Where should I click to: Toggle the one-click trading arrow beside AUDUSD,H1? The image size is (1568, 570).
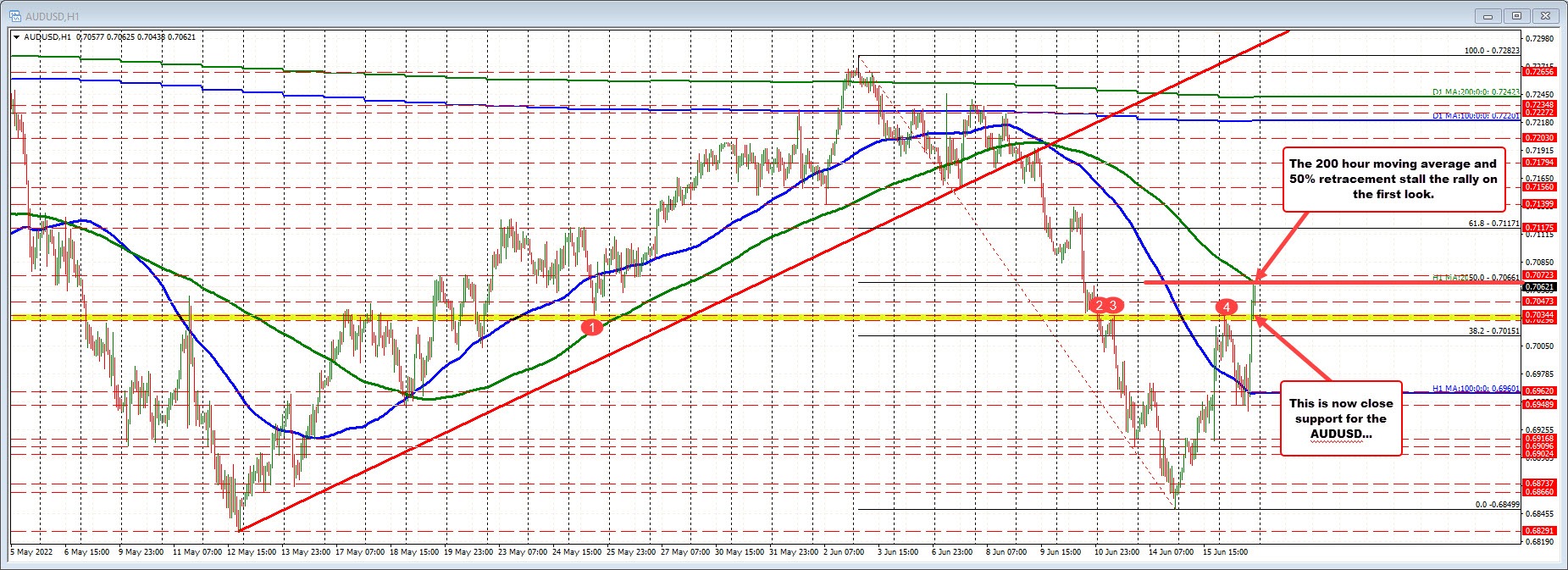pyautogui.click(x=17, y=37)
